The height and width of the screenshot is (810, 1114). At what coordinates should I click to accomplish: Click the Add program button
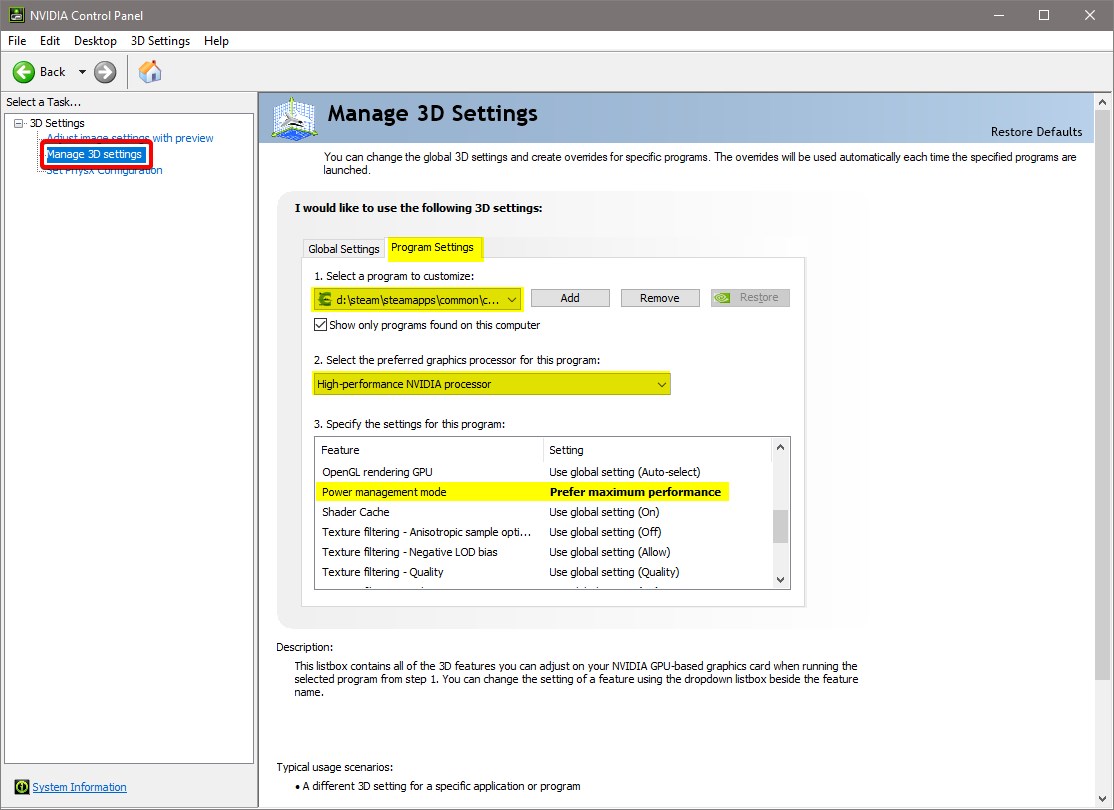570,298
